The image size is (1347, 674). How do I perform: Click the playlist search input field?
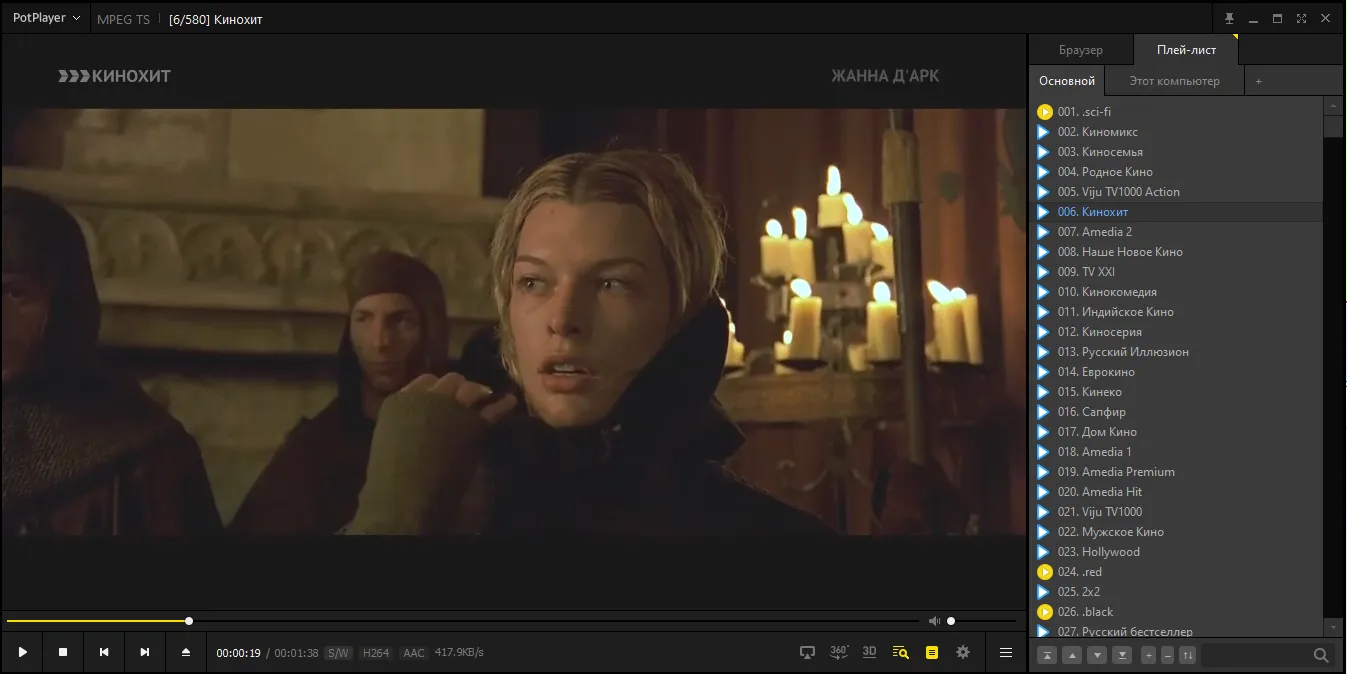[x=1257, y=655]
